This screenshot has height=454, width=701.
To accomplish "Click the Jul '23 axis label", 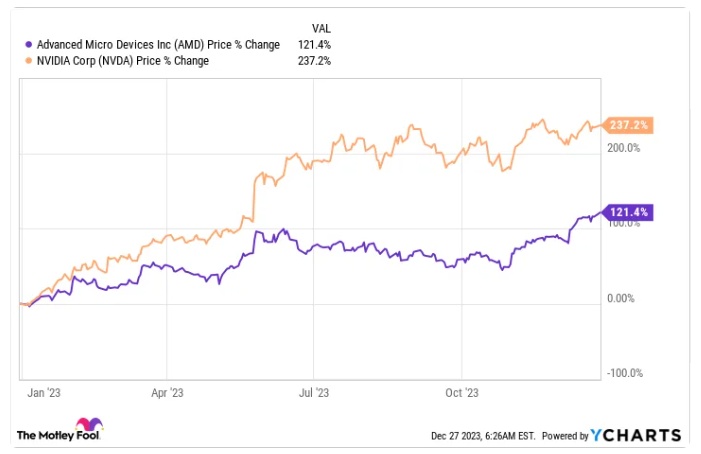I will 314,393.
